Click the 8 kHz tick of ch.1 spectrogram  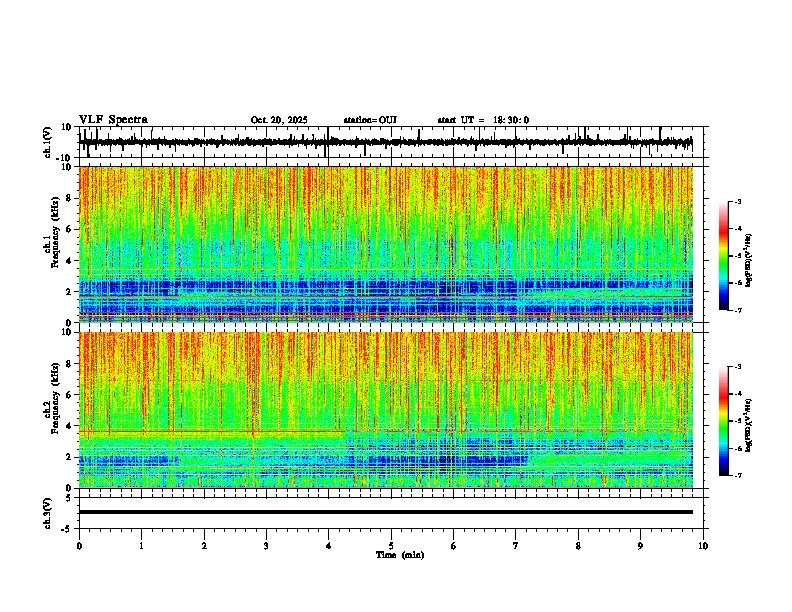pyautogui.click(x=69, y=198)
